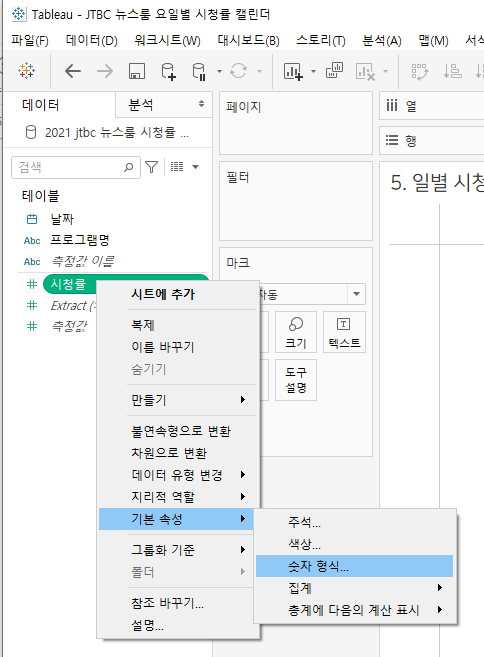Screen dimensions: 484x657
Task: Choose 시트에 추가 in context menu
Action: click(177, 294)
